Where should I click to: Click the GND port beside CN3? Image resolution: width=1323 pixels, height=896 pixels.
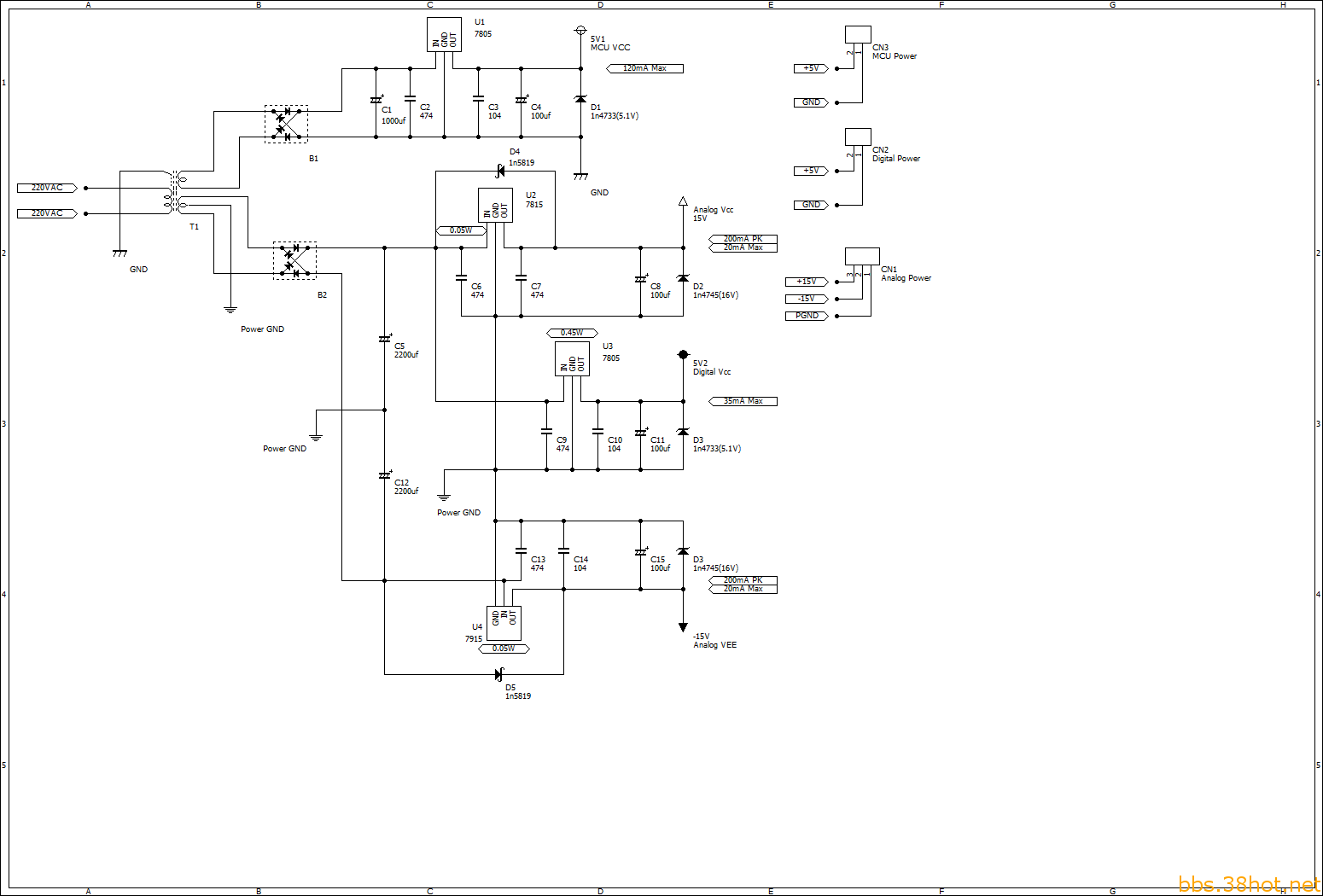811,102
